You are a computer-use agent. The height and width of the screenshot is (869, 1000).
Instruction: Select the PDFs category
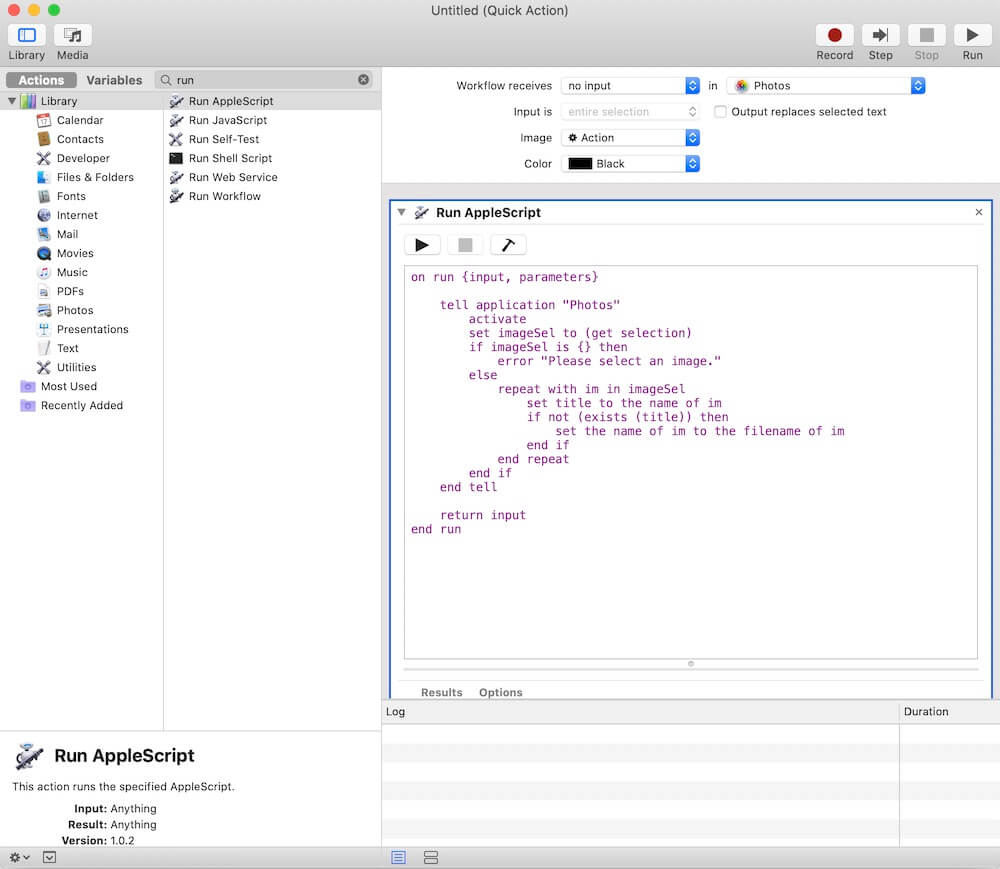coord(70,291)
